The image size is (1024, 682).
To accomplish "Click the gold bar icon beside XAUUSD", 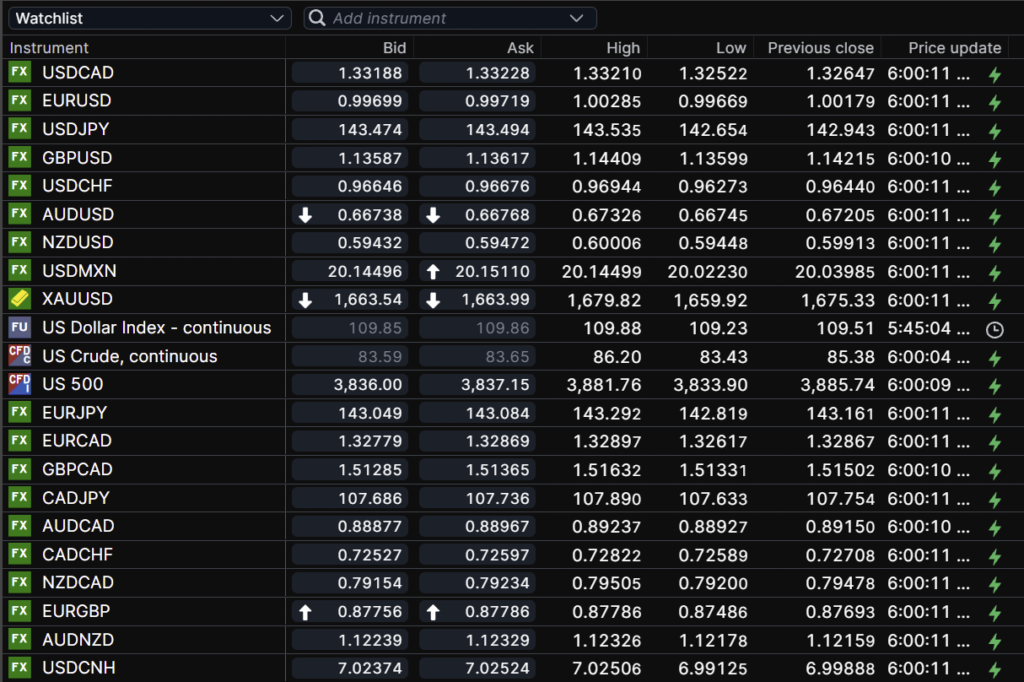I will (19, 299).
